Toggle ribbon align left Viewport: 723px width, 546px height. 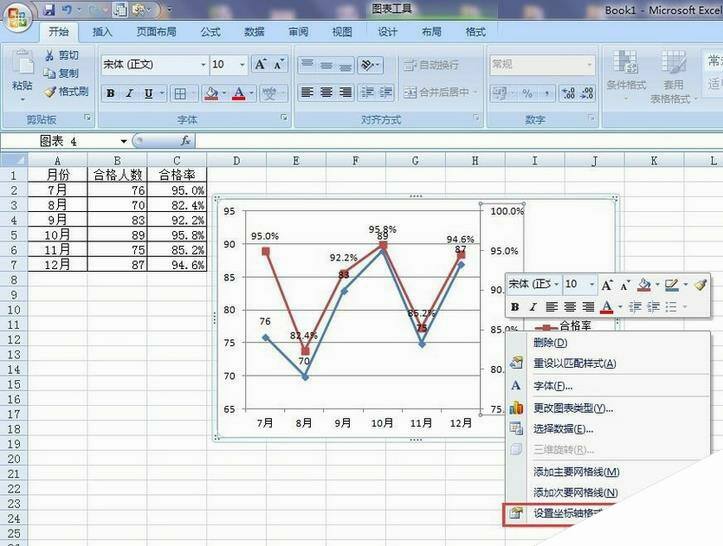[x=308, y=93]
